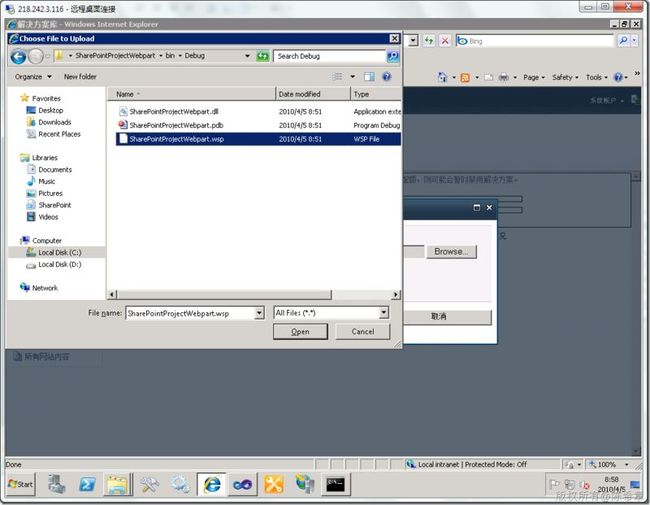650x505 pixels.
Task: Open the orange tools icon in taskbar
Action: (274, 484)
